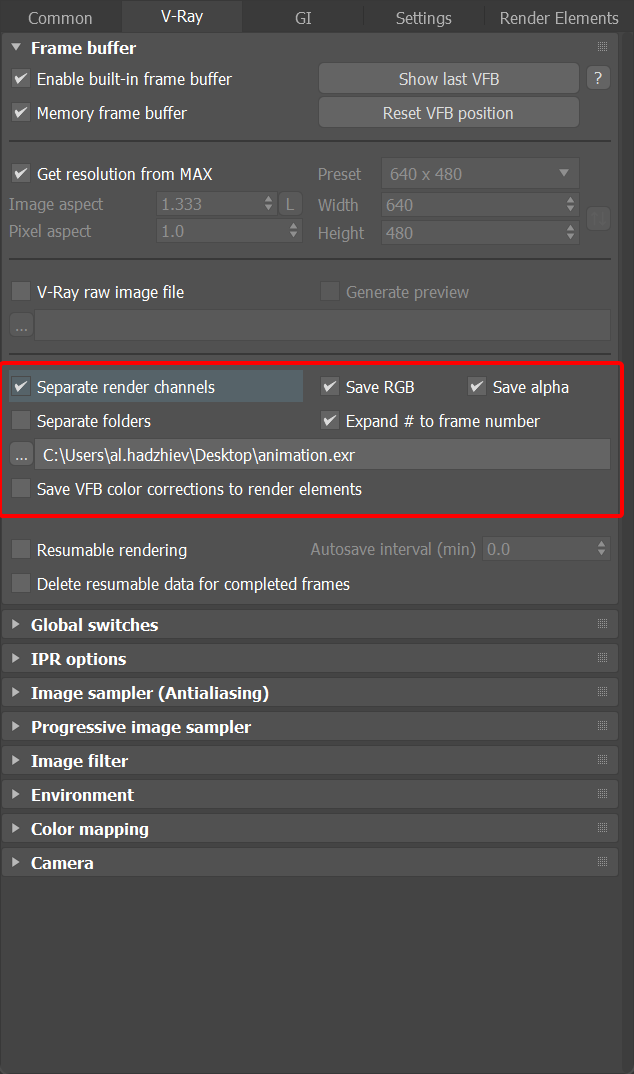Click browse button for V-Ray raw image file
Image resolution: width=634 pixels, height=1074 pixels.
click(21, 325)
